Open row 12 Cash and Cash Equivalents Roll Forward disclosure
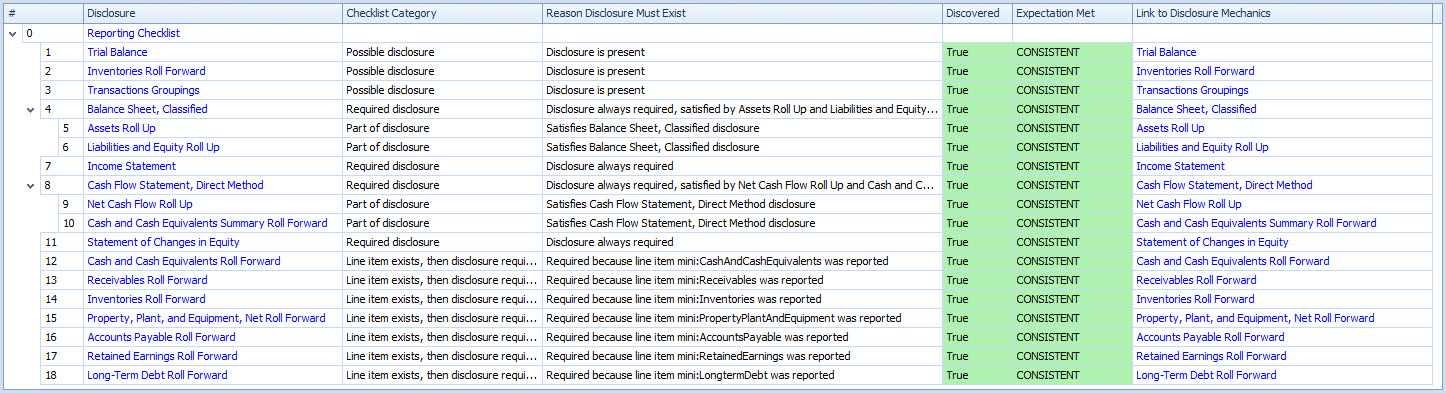1446x393 pixels. pyautogui.click(x=184, y=261)
